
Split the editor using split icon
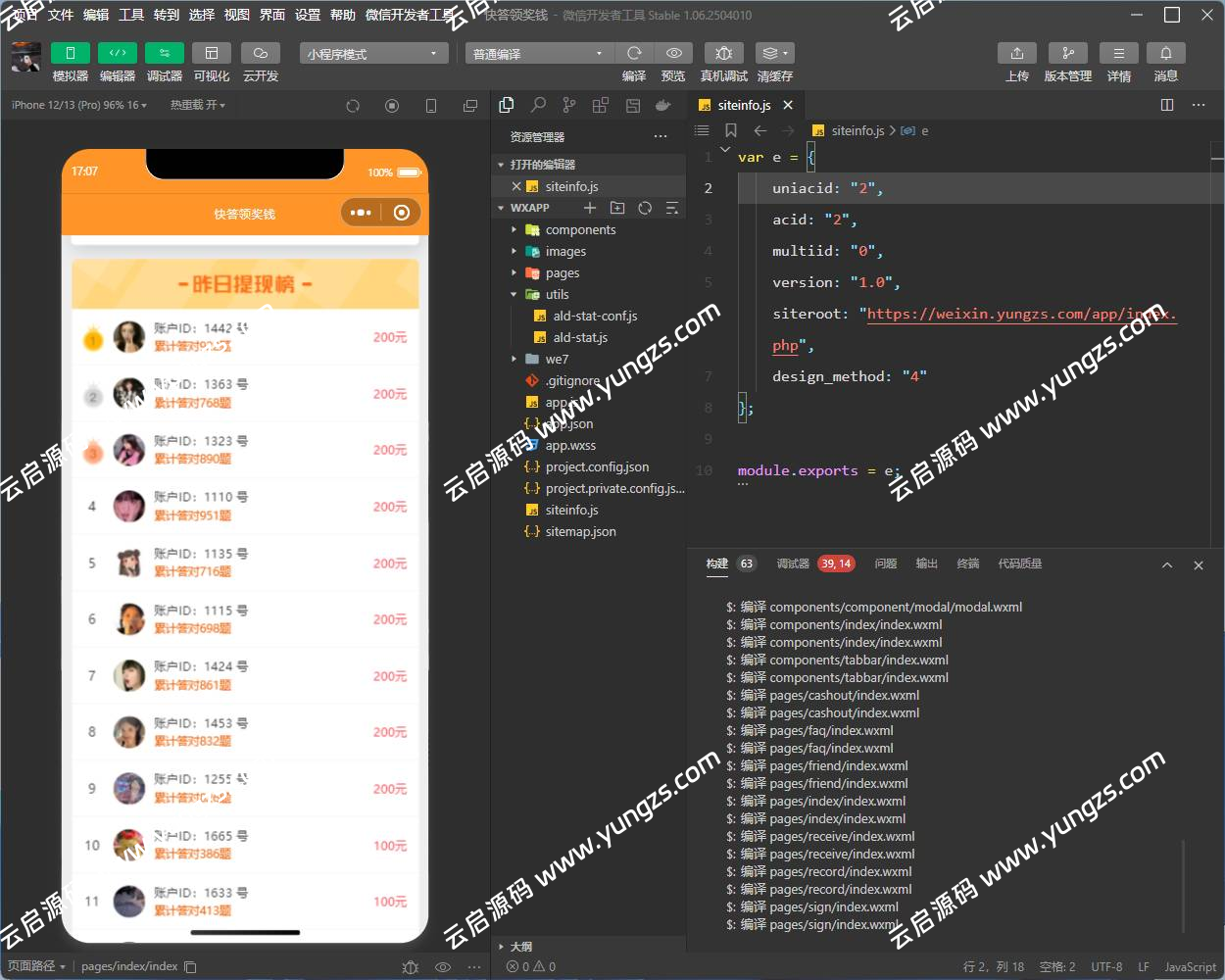1167,105
